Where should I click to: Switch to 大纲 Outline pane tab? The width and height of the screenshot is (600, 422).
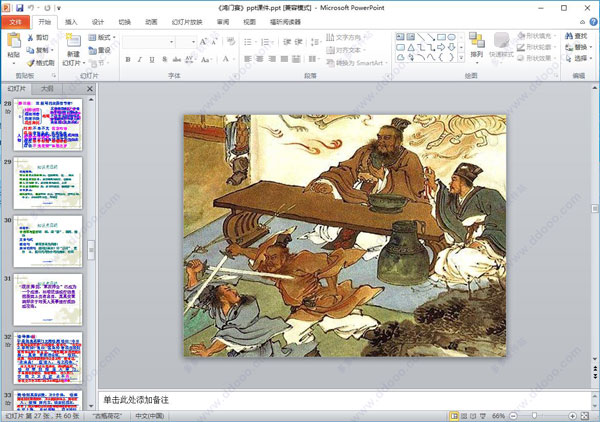click(x=47, y=89)
